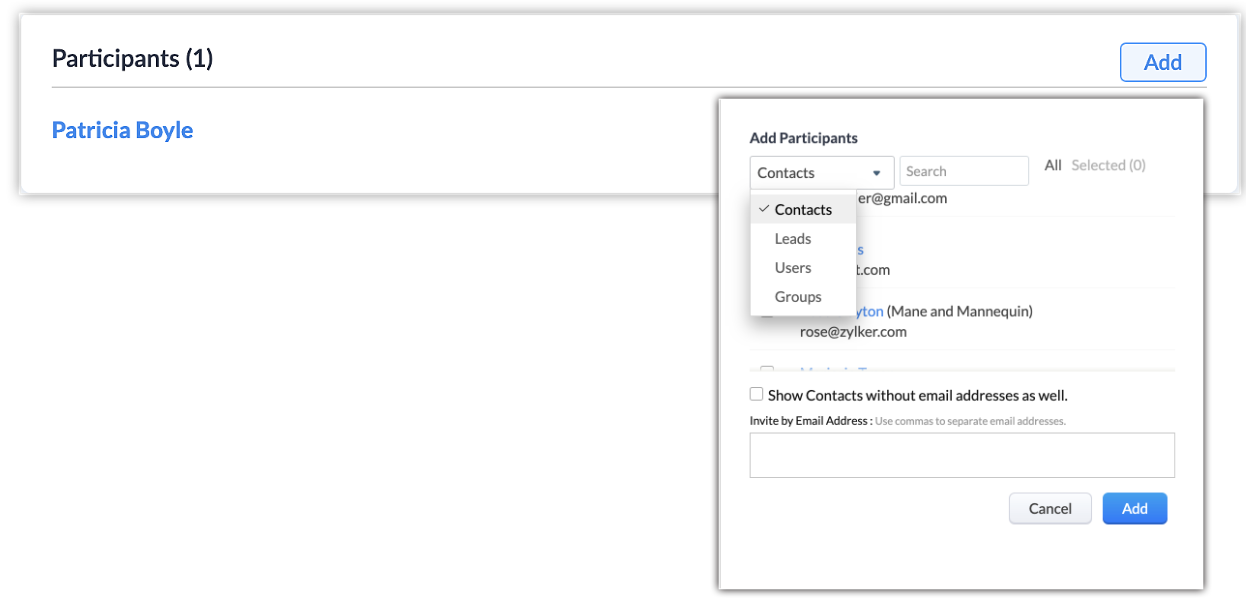Click the rose@zylker.com email text
Screen dimensions: 1246x602
tap(853, 332)
